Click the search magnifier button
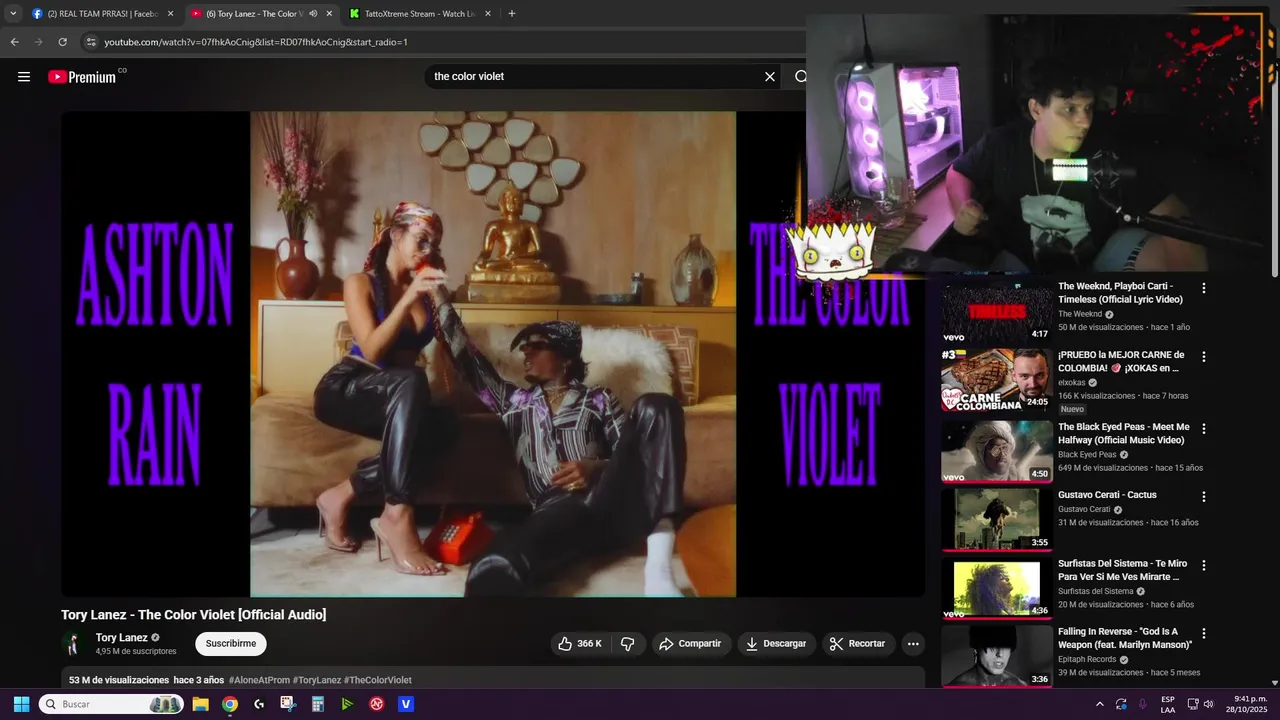This screenshot has height=720, width=1280. pos(801,77)
